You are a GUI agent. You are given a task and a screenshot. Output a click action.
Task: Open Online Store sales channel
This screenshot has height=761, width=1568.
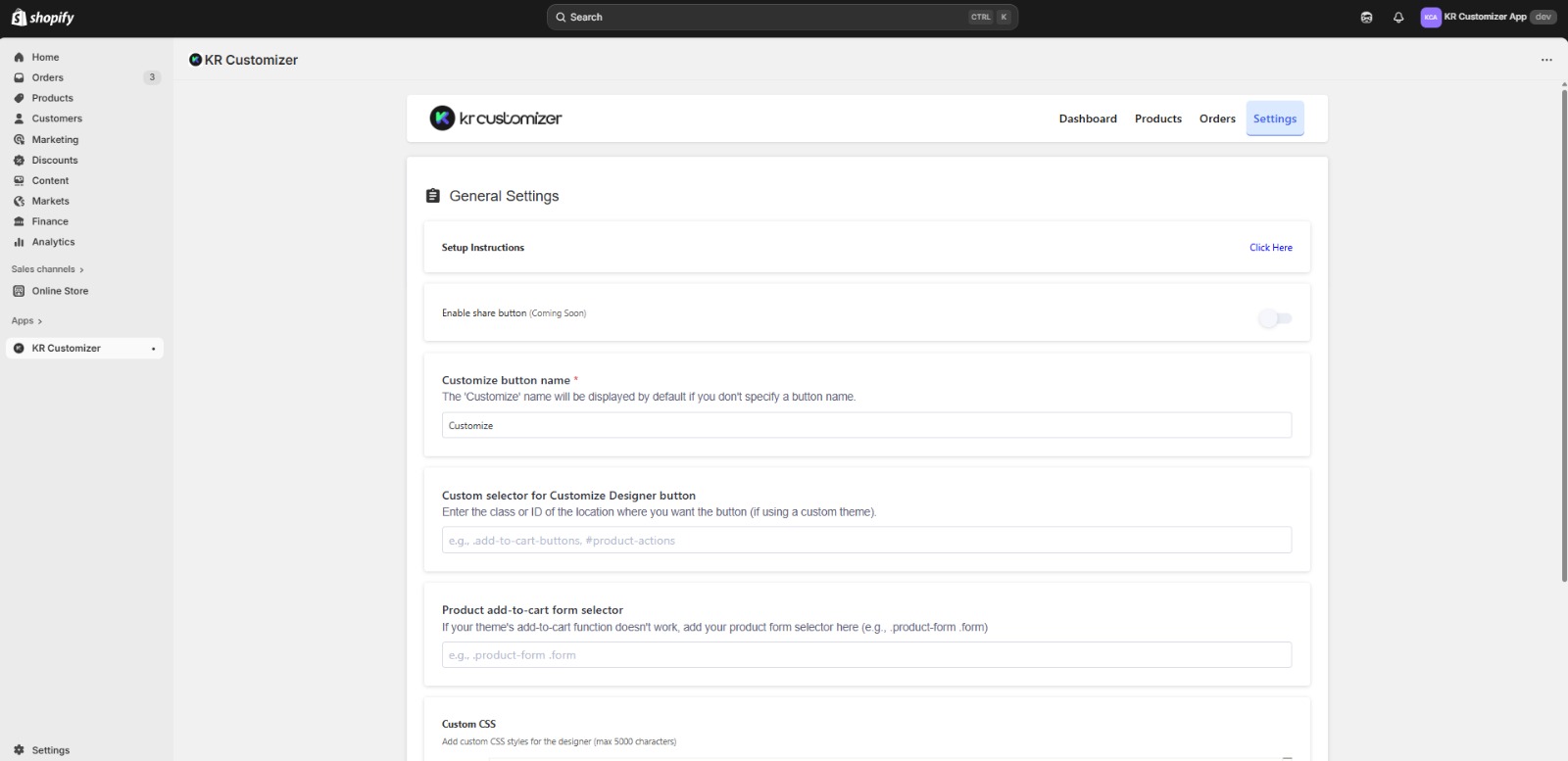60,291
